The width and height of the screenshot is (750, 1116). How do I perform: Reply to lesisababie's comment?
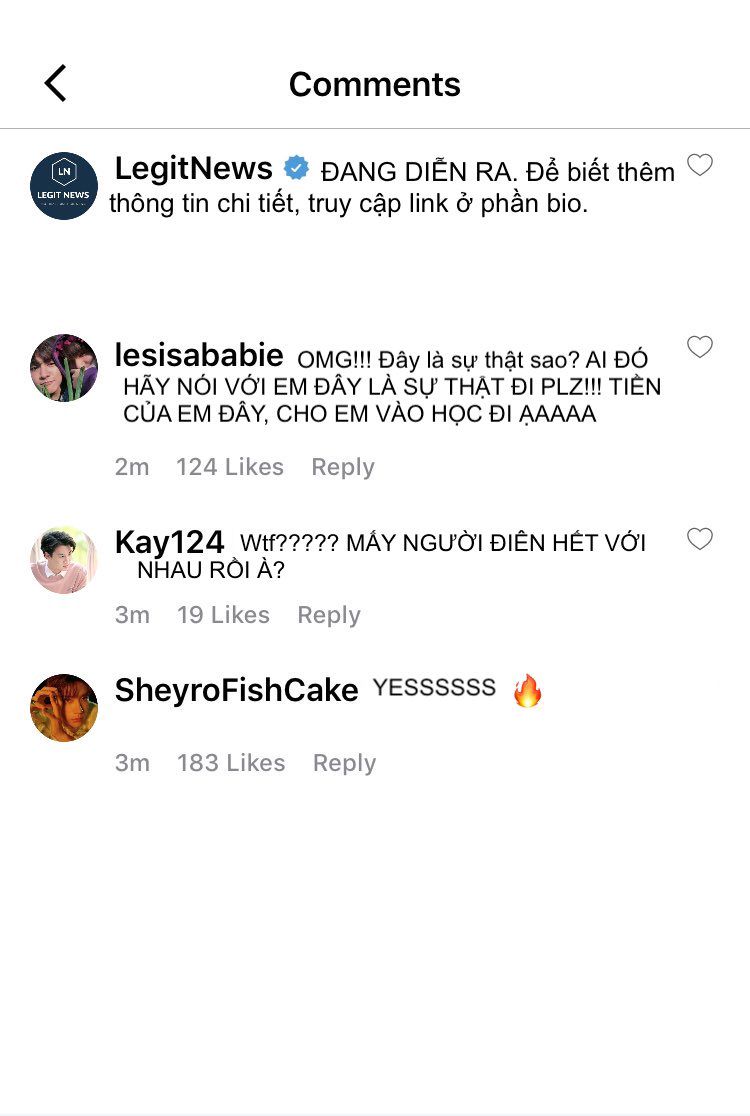342,467
